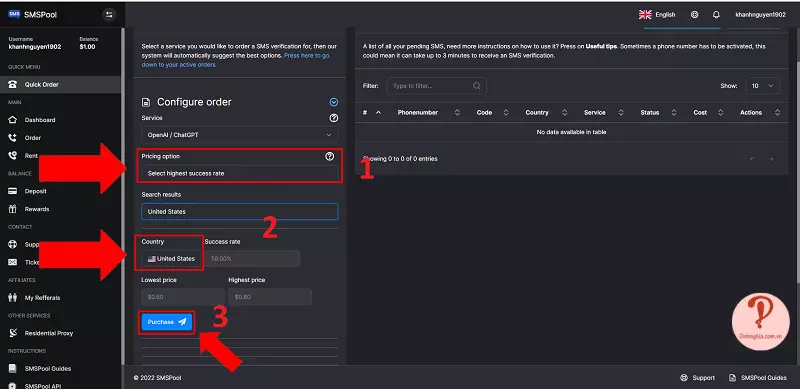
Task: Click the Service help question icon
Action: coord(334,118)
